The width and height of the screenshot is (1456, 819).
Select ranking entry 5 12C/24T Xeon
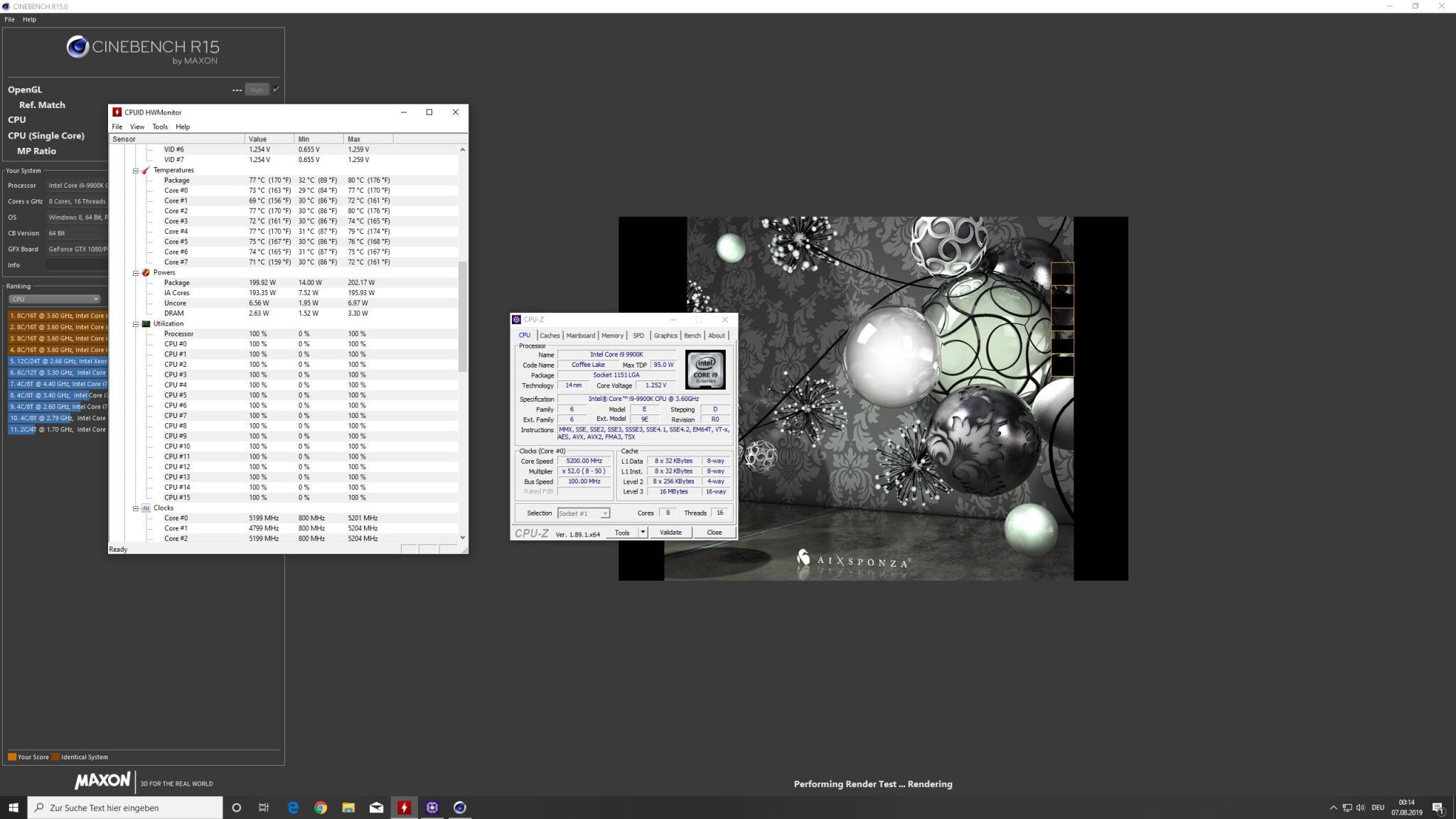[x=58, y=361]
